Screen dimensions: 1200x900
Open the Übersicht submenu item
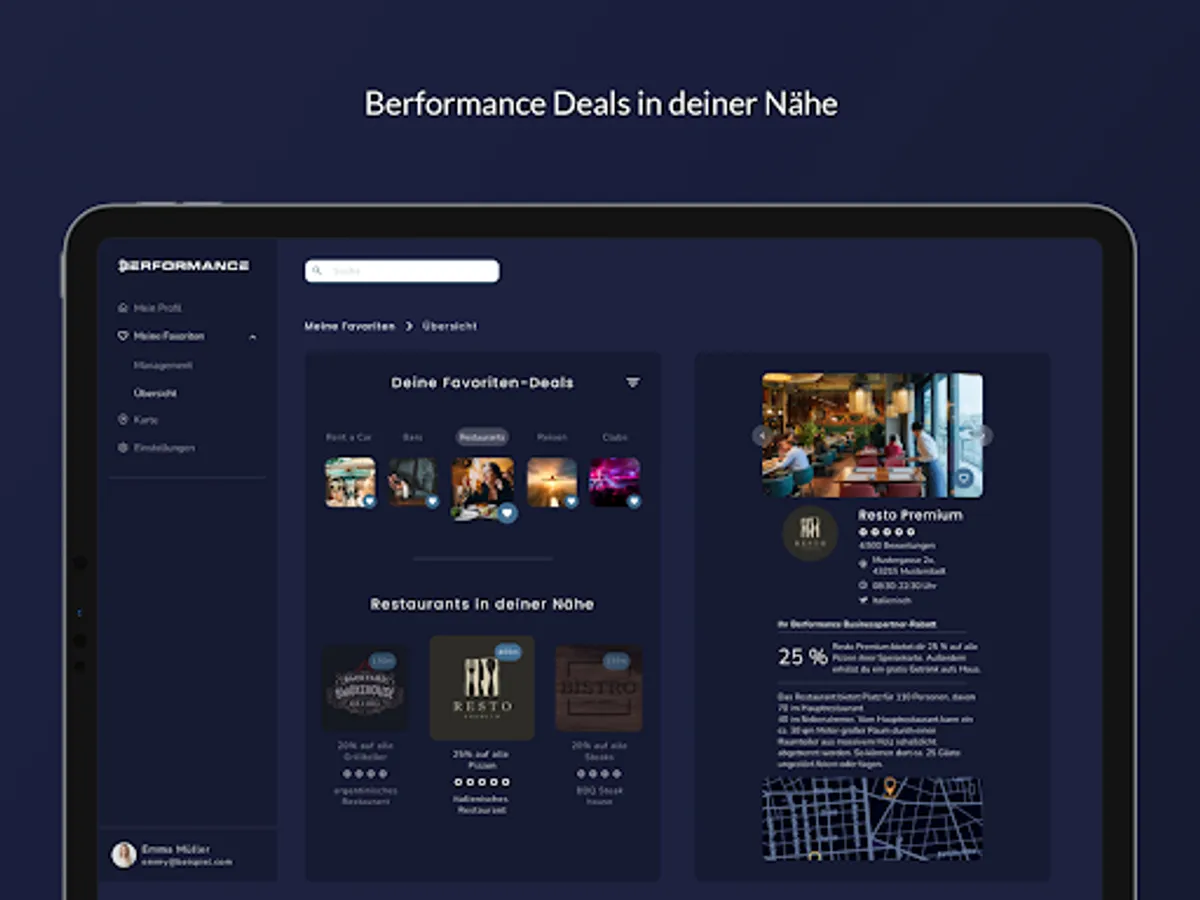point(155,393)
